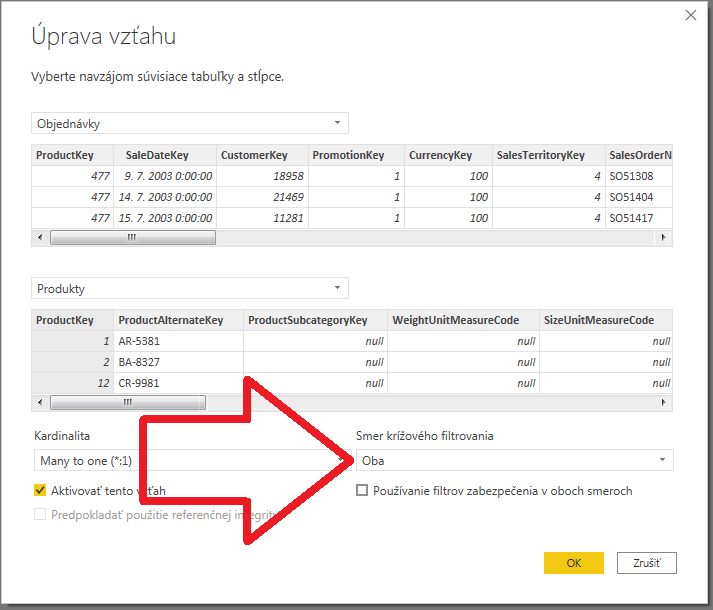Expand the Smer krížového filtrovania dropdown
This screenshot has width=713, height=610.
click(x=514, y=460)
